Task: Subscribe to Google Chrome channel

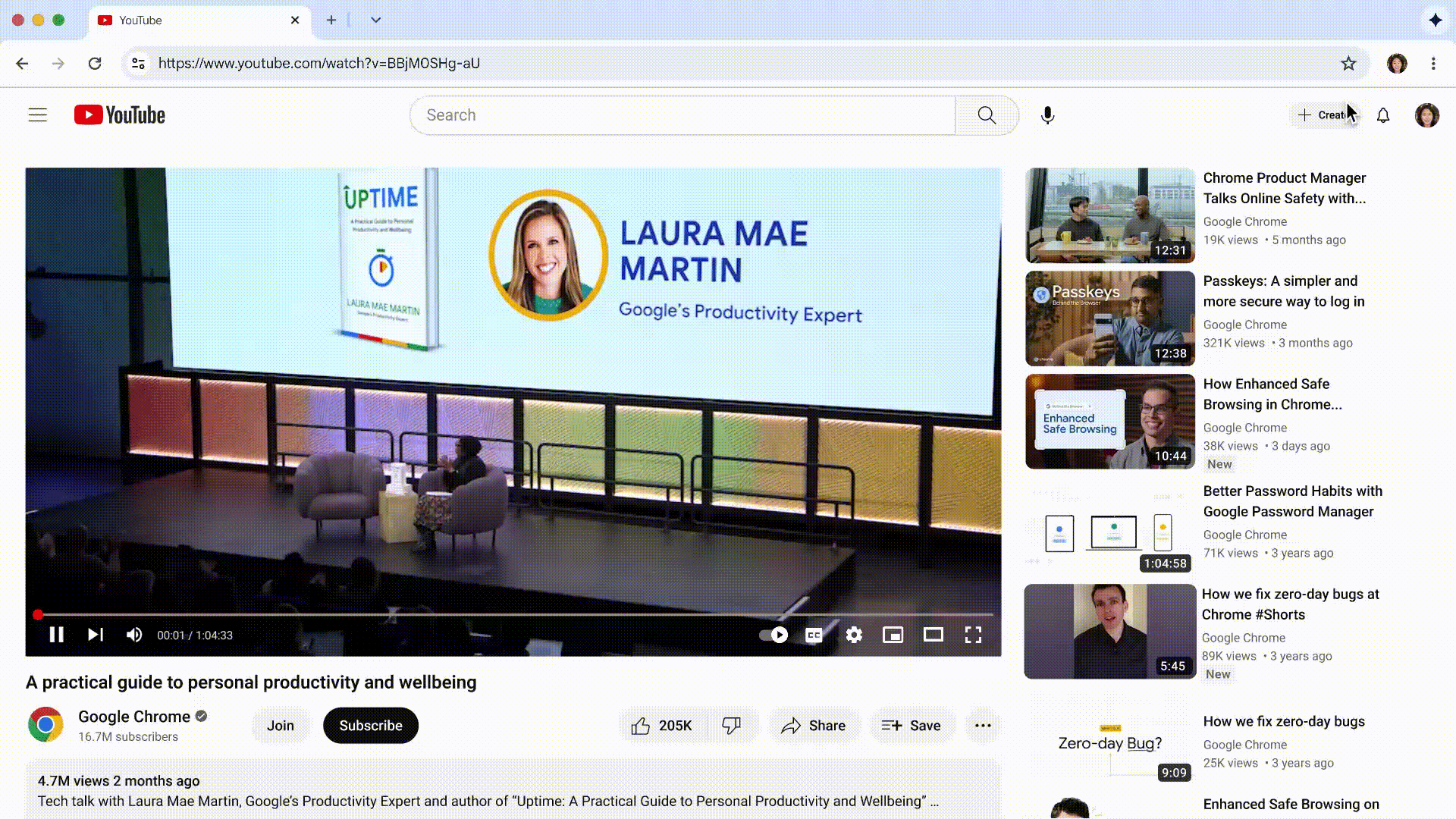Action: (370, 726)
